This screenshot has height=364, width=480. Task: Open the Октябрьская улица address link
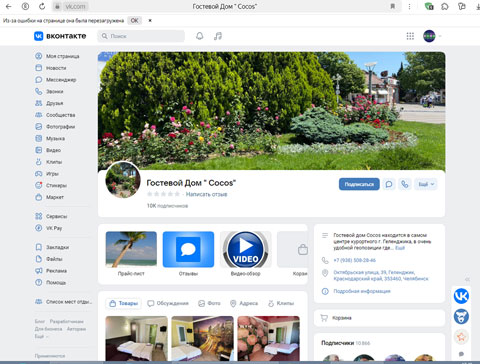(x=381, y=275)
